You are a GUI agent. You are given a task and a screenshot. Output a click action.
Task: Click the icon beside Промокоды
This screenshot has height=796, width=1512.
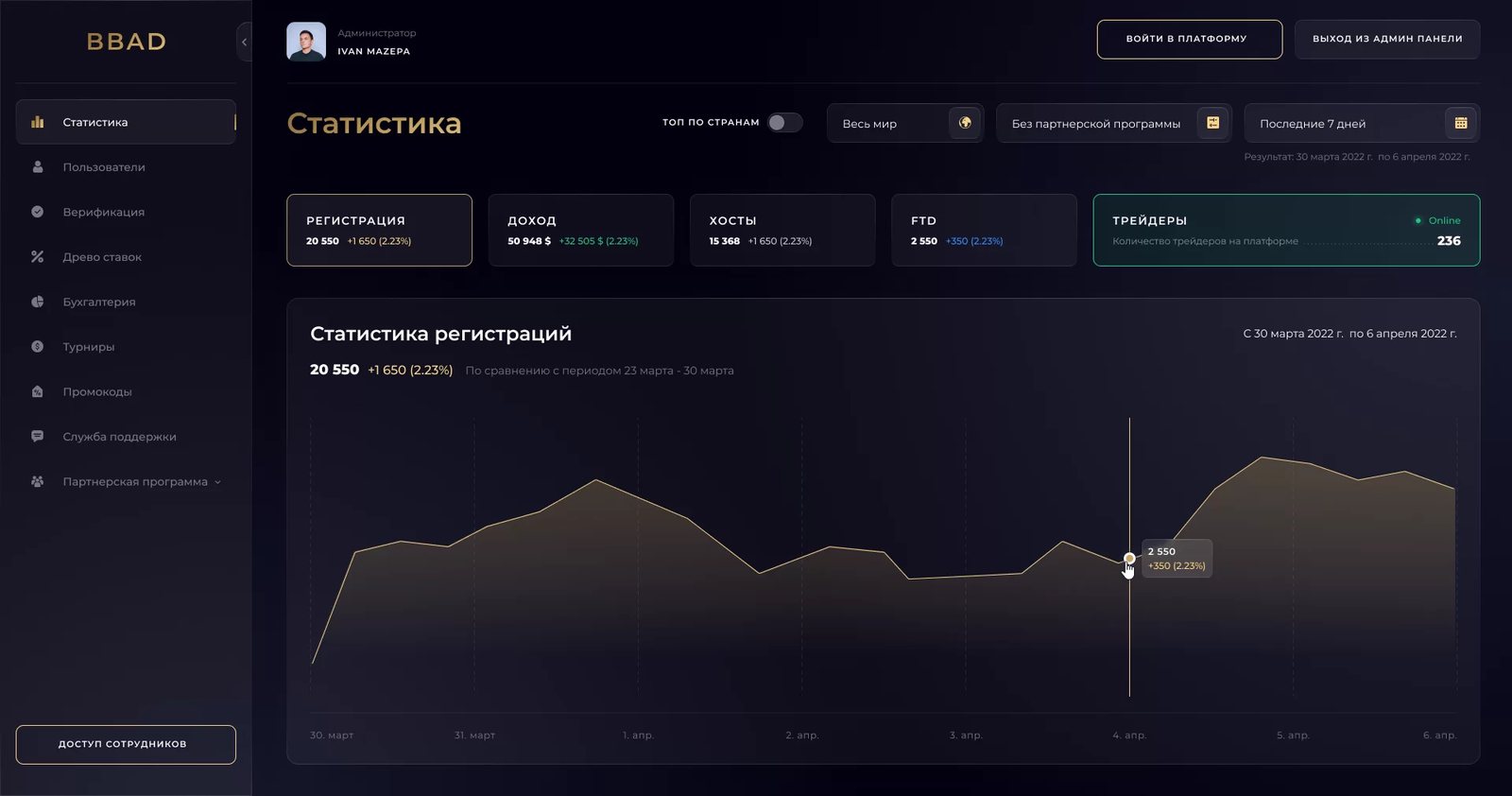pos(38,391)
